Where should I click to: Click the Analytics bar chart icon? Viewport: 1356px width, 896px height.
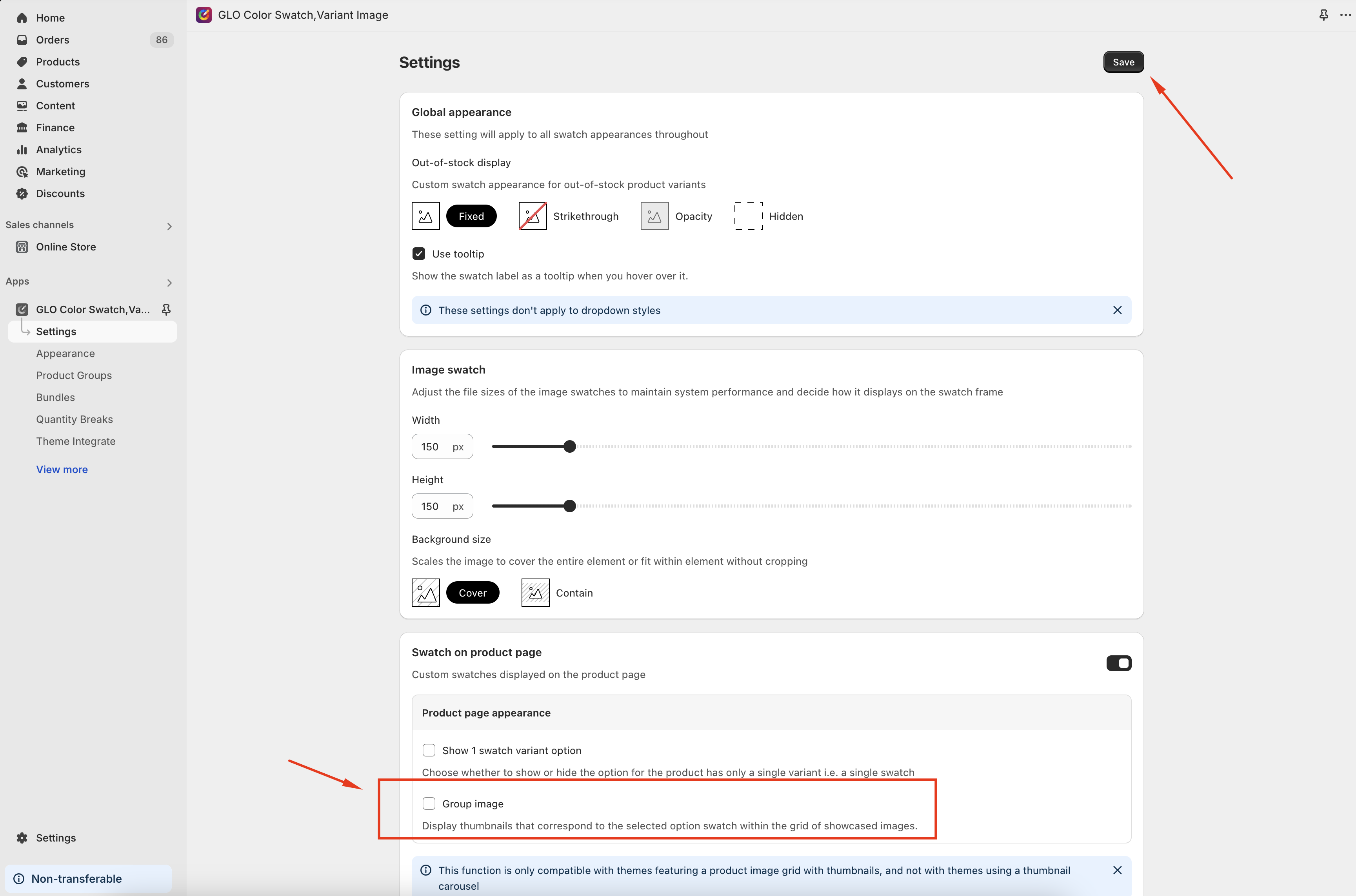tap(22, 150)
